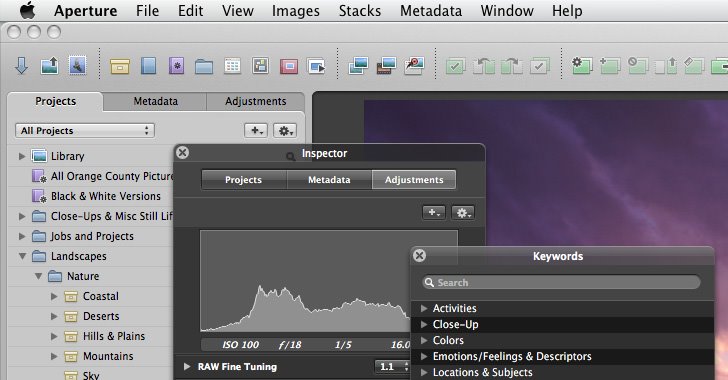This screenshot has width=728, height=380.
Task: Expand Colors keyword group
Action: [423, 340]
